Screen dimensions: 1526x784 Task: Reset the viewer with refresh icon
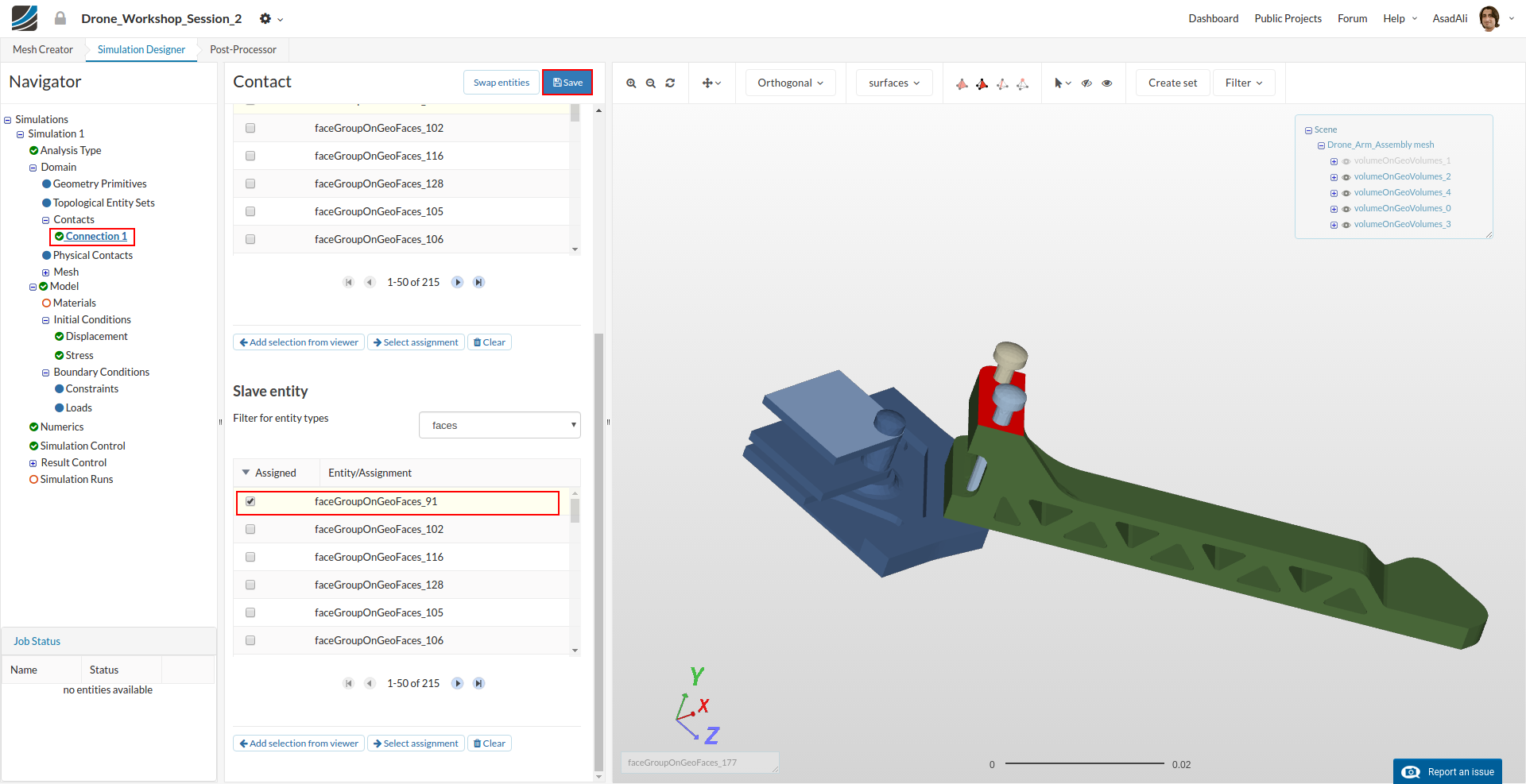pos(670,83)
